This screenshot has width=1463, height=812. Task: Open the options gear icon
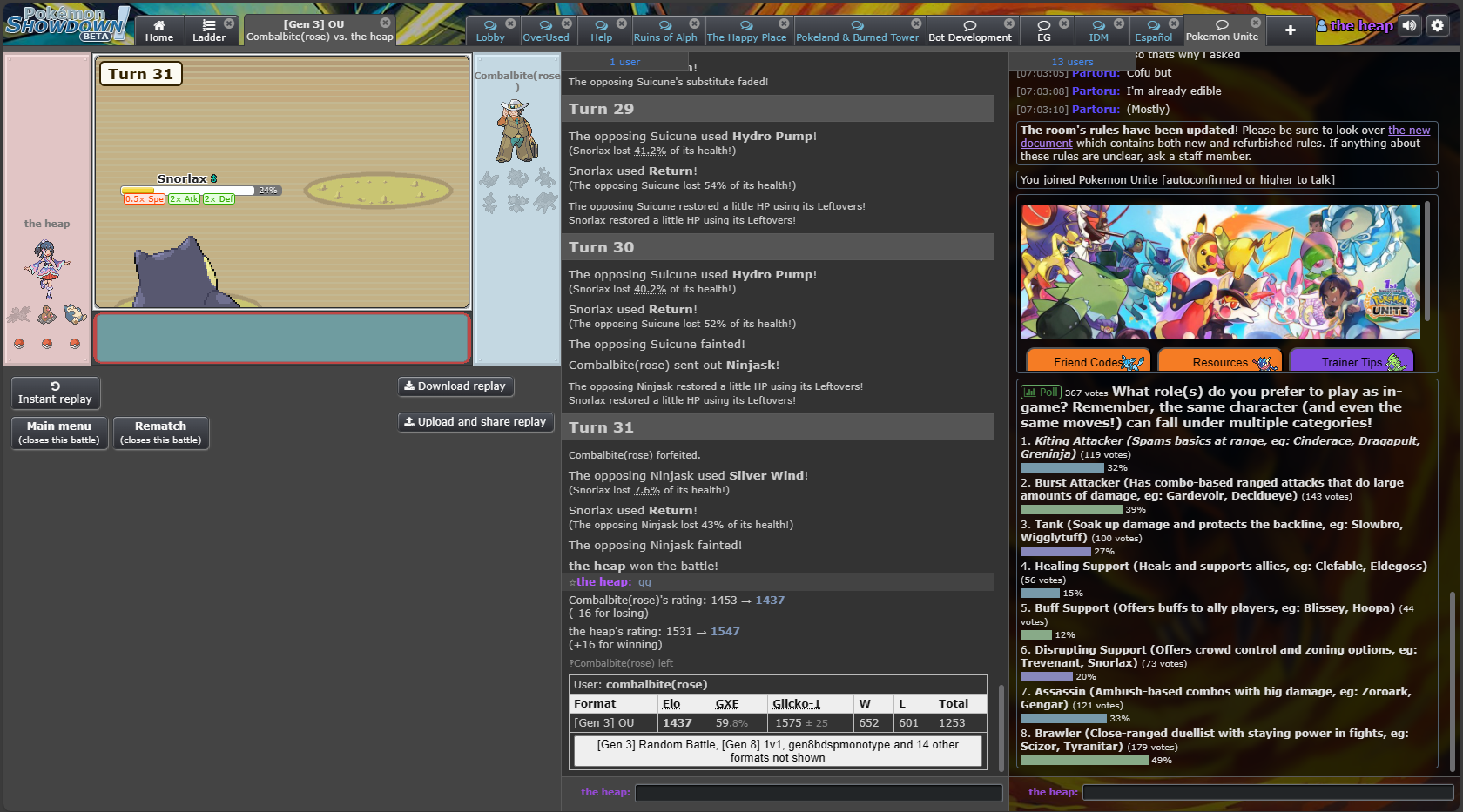[x=1438, y=25]
